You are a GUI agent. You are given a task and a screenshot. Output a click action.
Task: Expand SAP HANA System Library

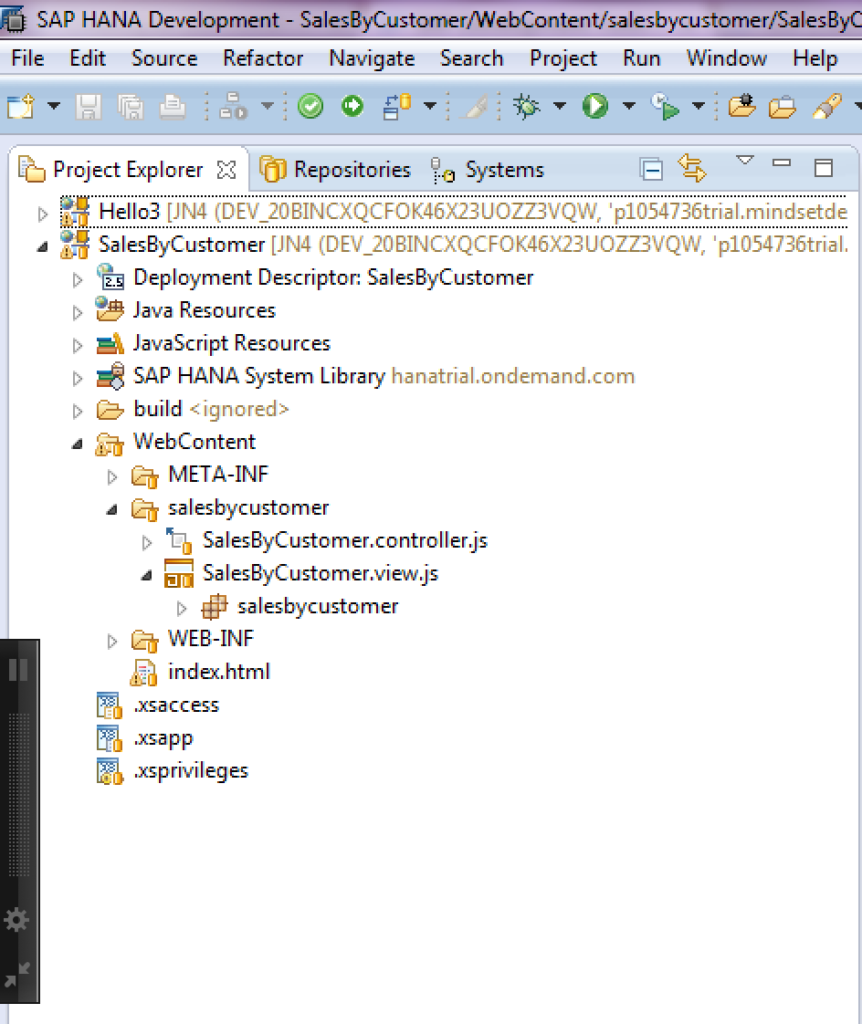(x=77, y=377)
